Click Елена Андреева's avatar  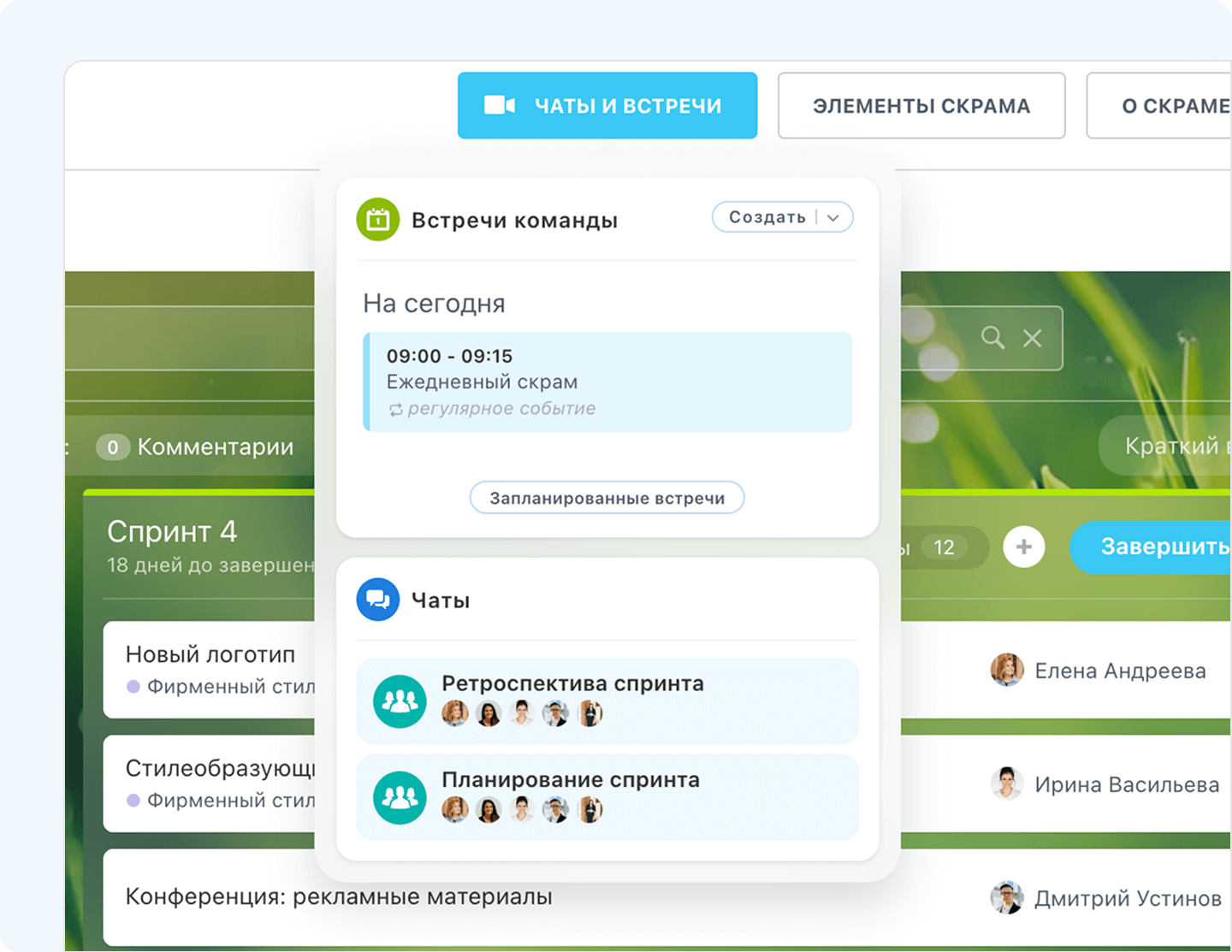pos(1007,671)
